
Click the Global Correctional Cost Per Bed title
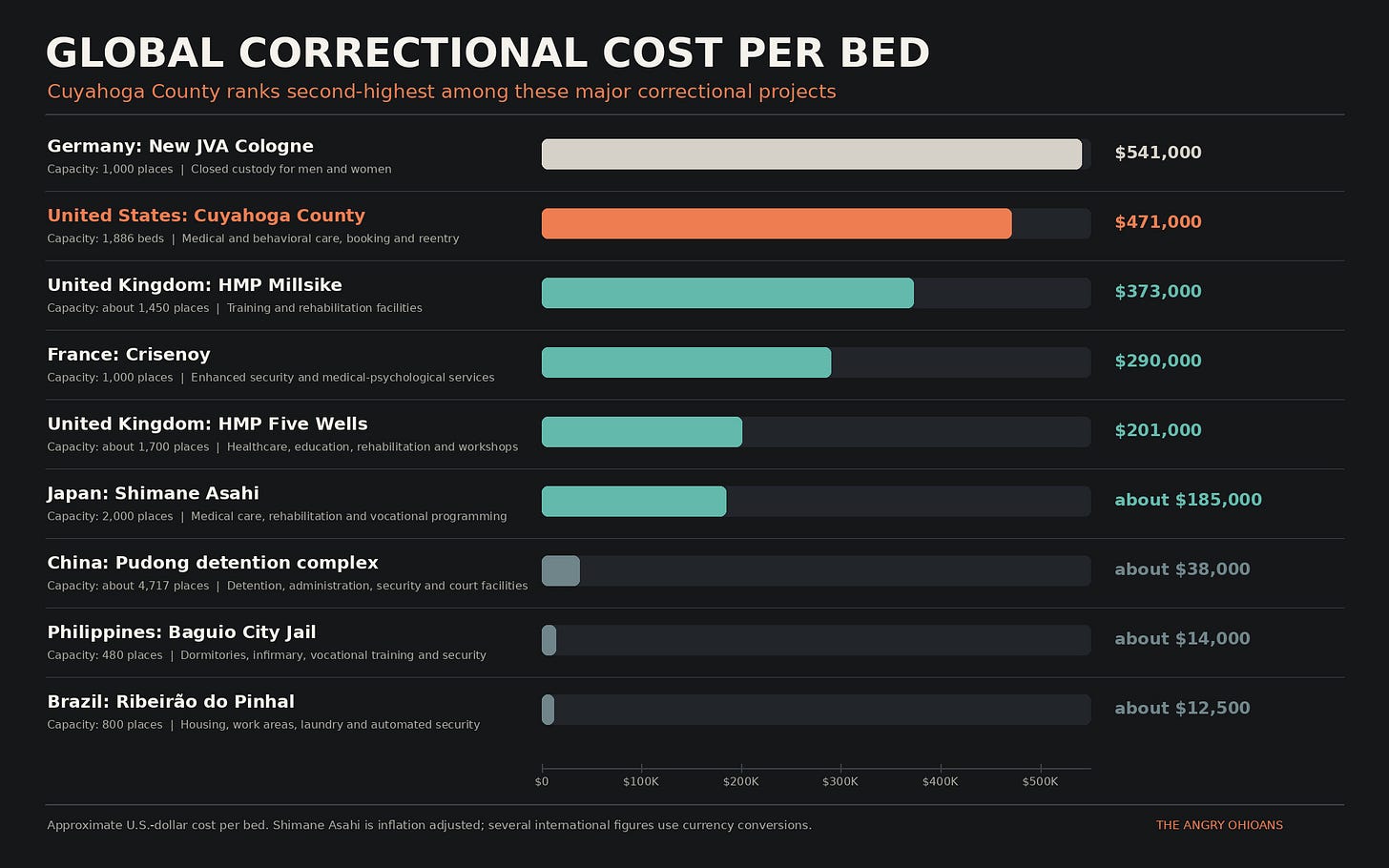tap(487, 53)
